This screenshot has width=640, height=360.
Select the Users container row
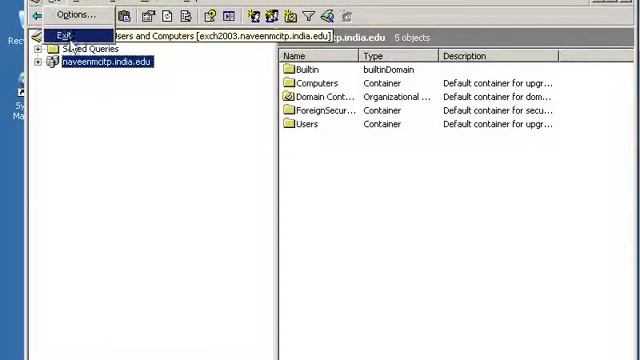tap(307, 124)
